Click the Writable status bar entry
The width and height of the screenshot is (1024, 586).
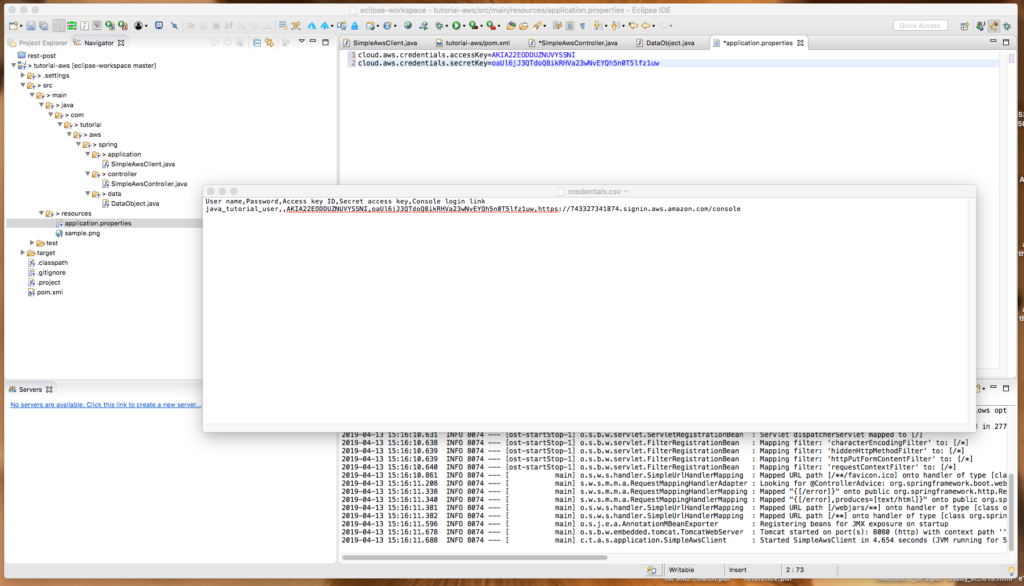click(681, 570)
